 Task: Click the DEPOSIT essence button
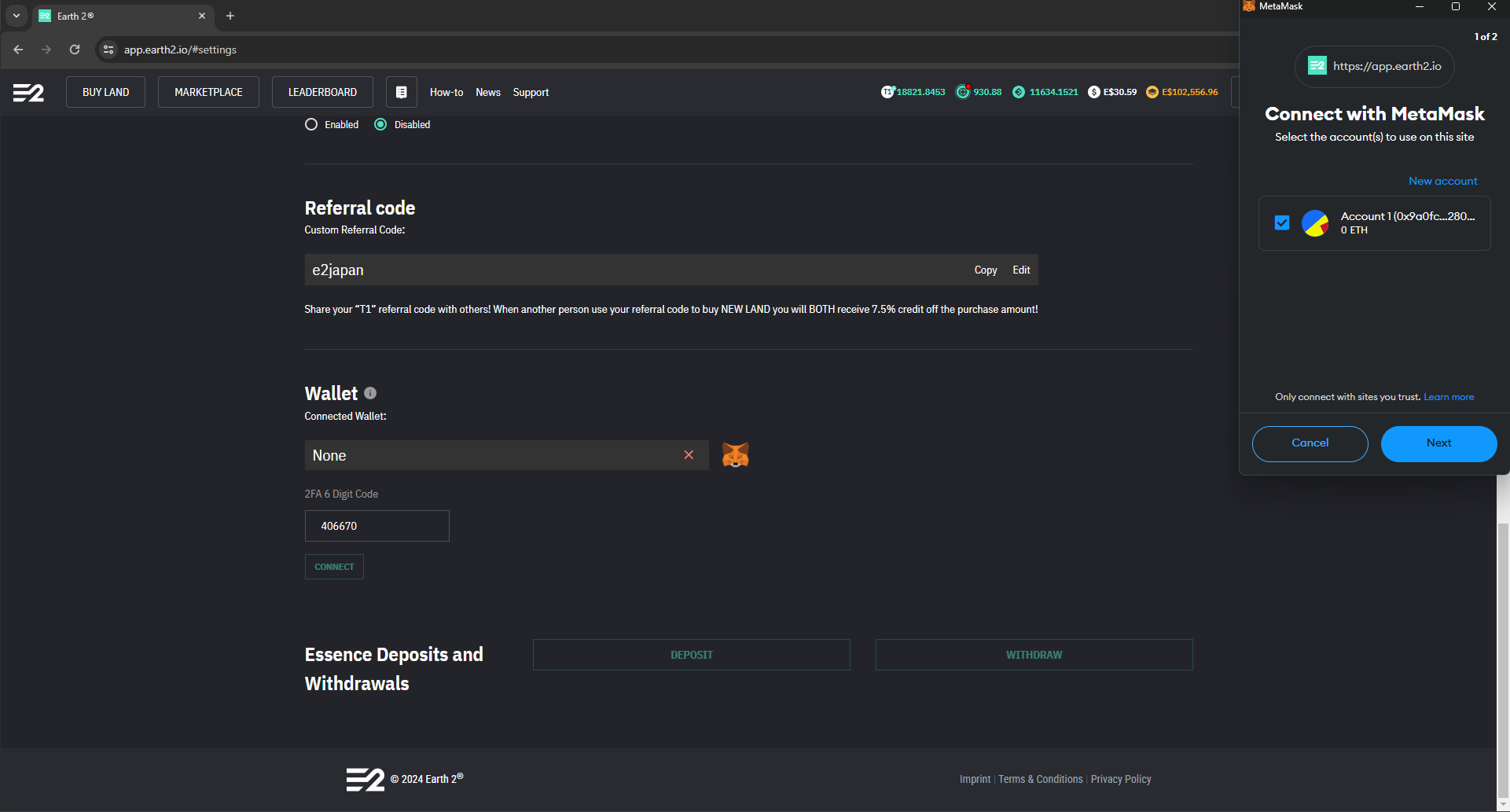[x=692, y=655]
